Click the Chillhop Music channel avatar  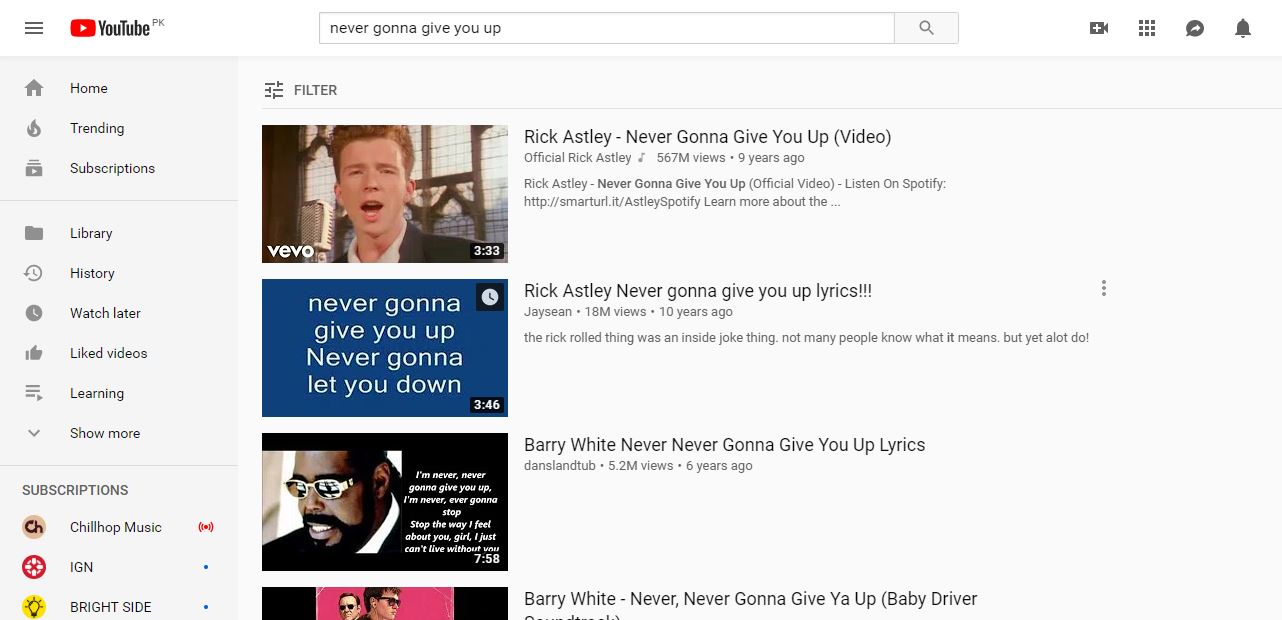[x=34, y=527]
